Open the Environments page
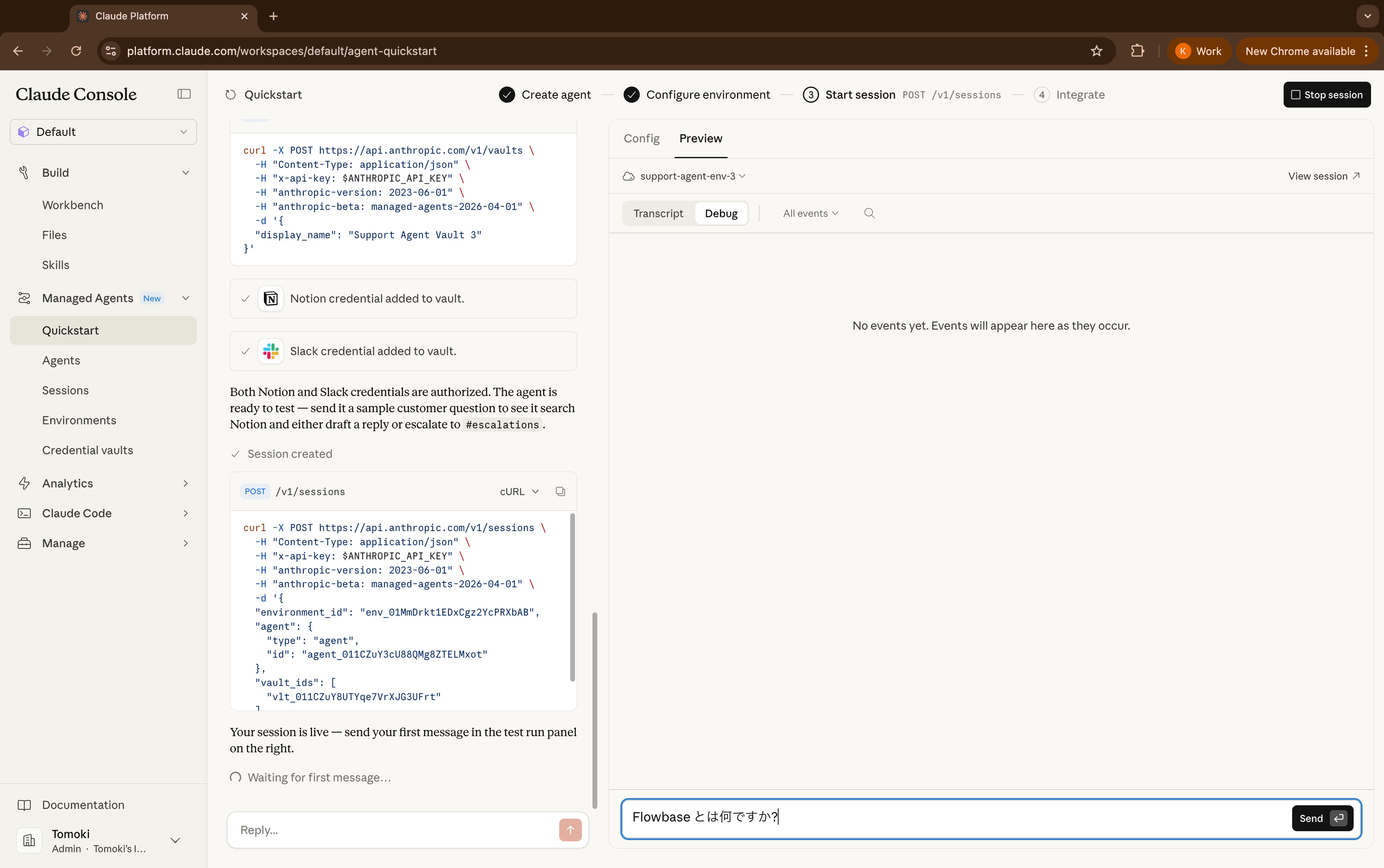This screenshot has height=868, width=1384. [79, 420]
